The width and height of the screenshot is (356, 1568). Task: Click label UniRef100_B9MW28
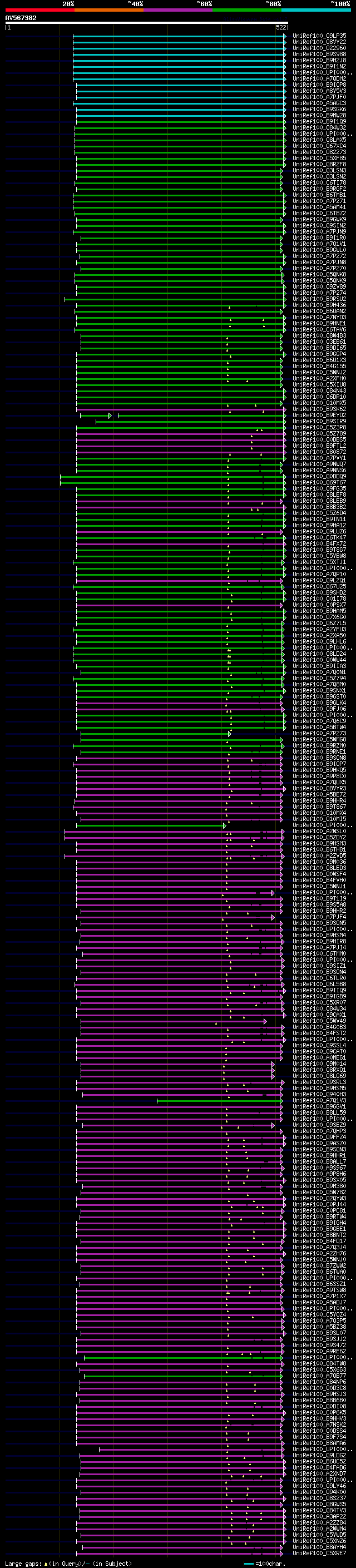(x=319, y=116)
